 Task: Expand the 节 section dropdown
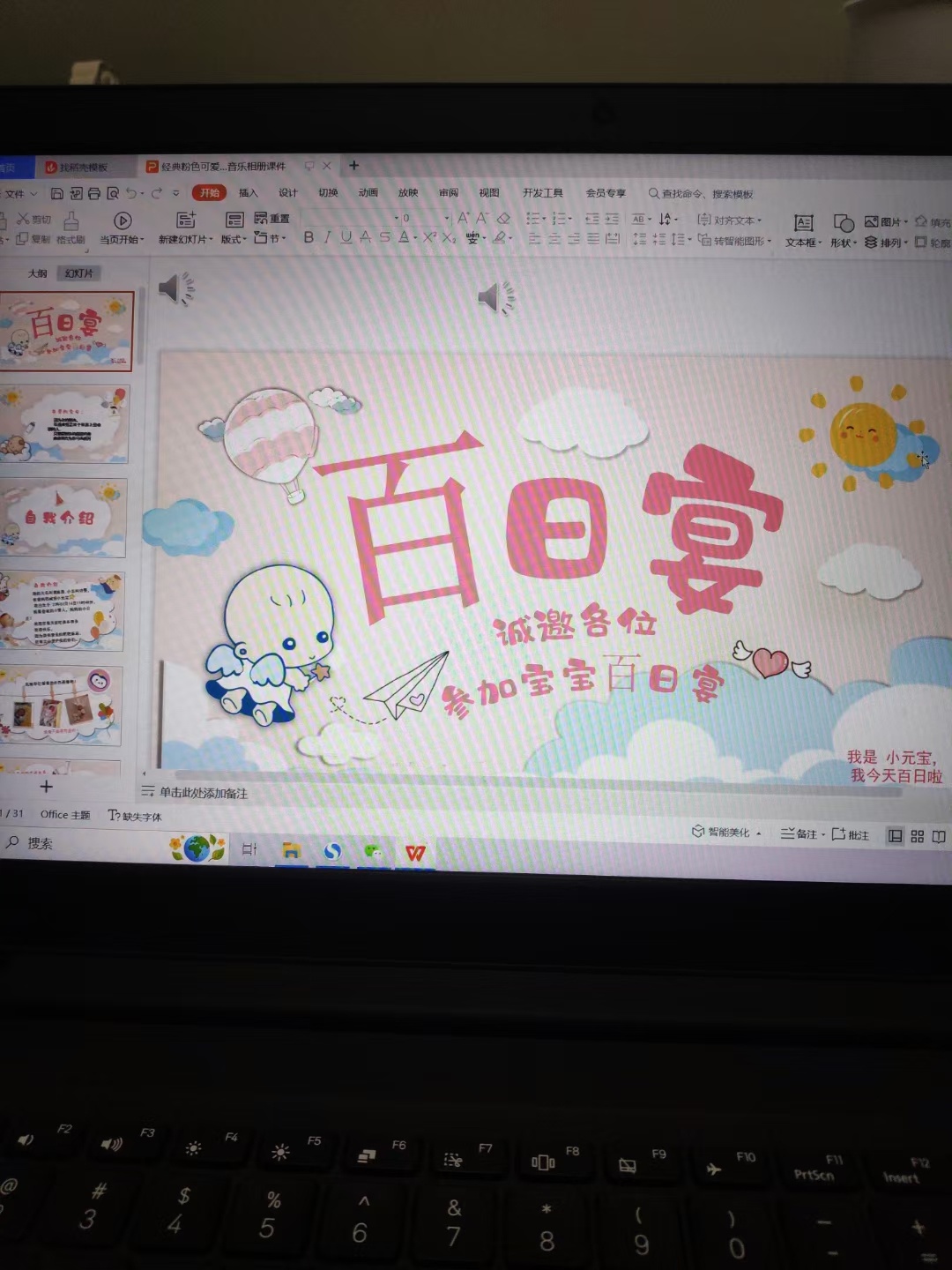point(270,238)
